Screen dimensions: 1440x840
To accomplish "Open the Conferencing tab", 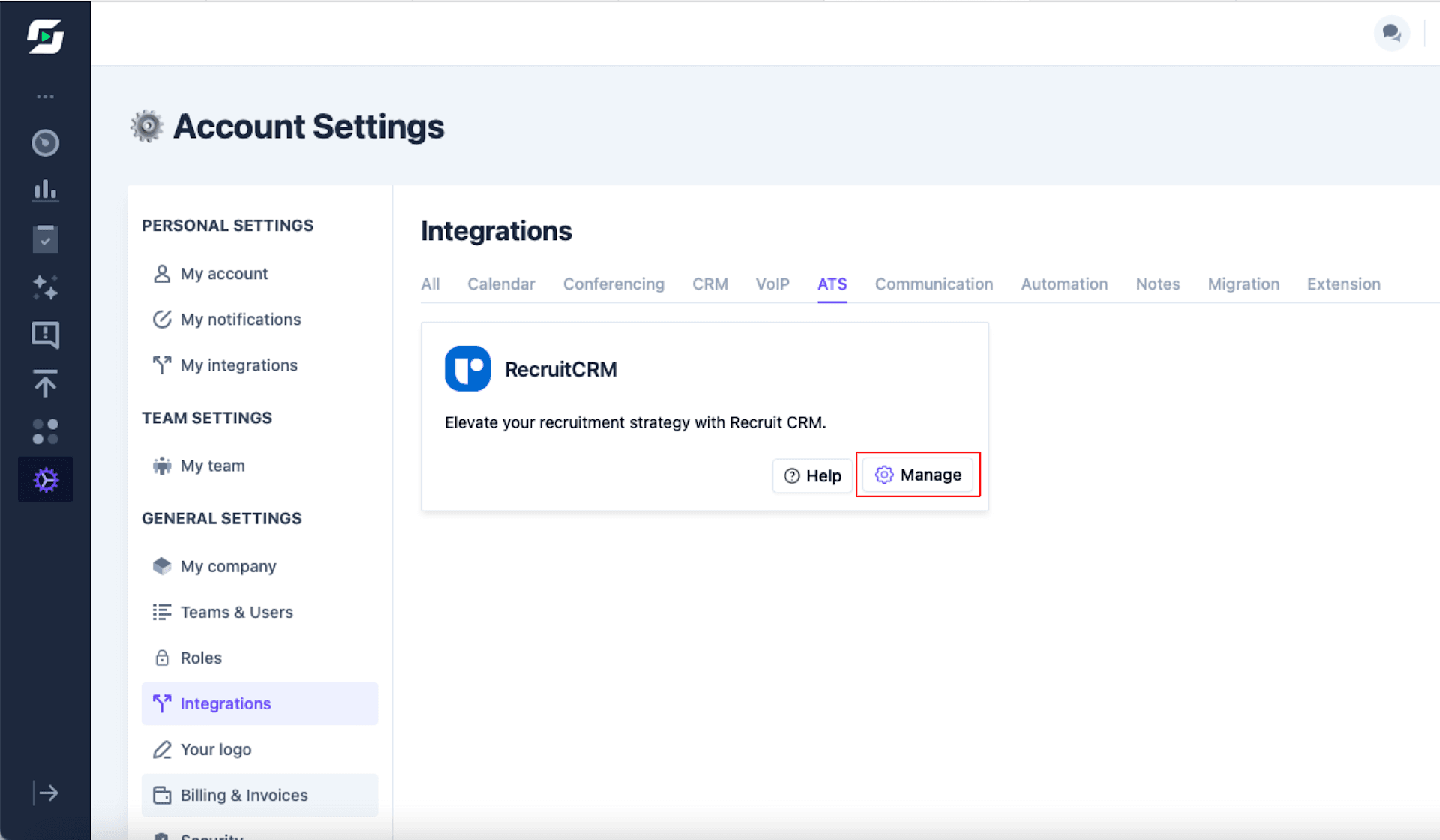I will coord(613,283).
